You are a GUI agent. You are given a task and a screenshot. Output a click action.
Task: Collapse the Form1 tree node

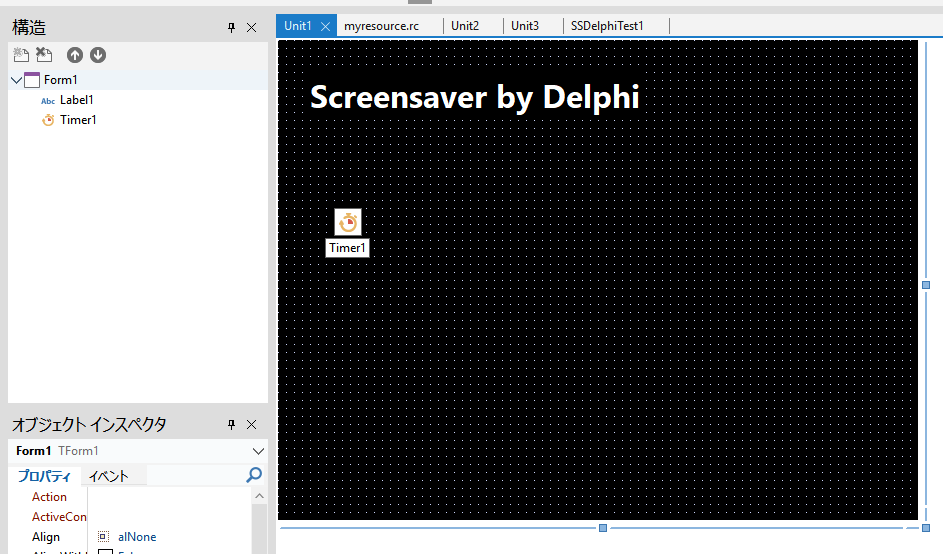click(16, 80)
